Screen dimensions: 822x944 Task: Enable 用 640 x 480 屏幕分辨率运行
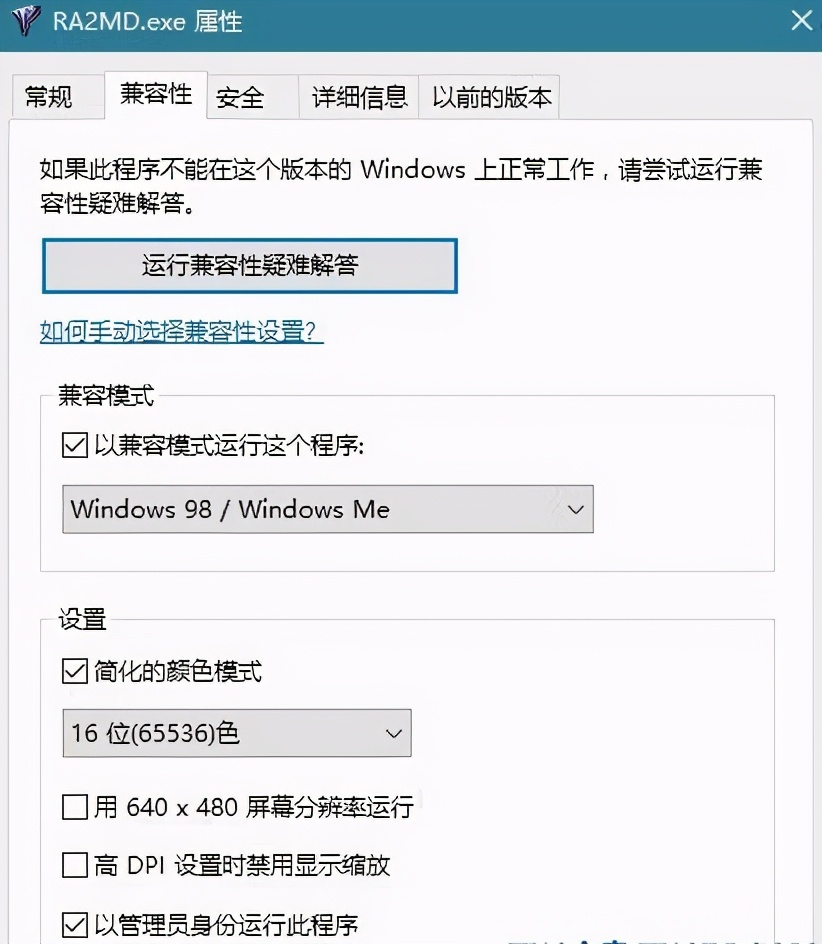click(75, 807)
